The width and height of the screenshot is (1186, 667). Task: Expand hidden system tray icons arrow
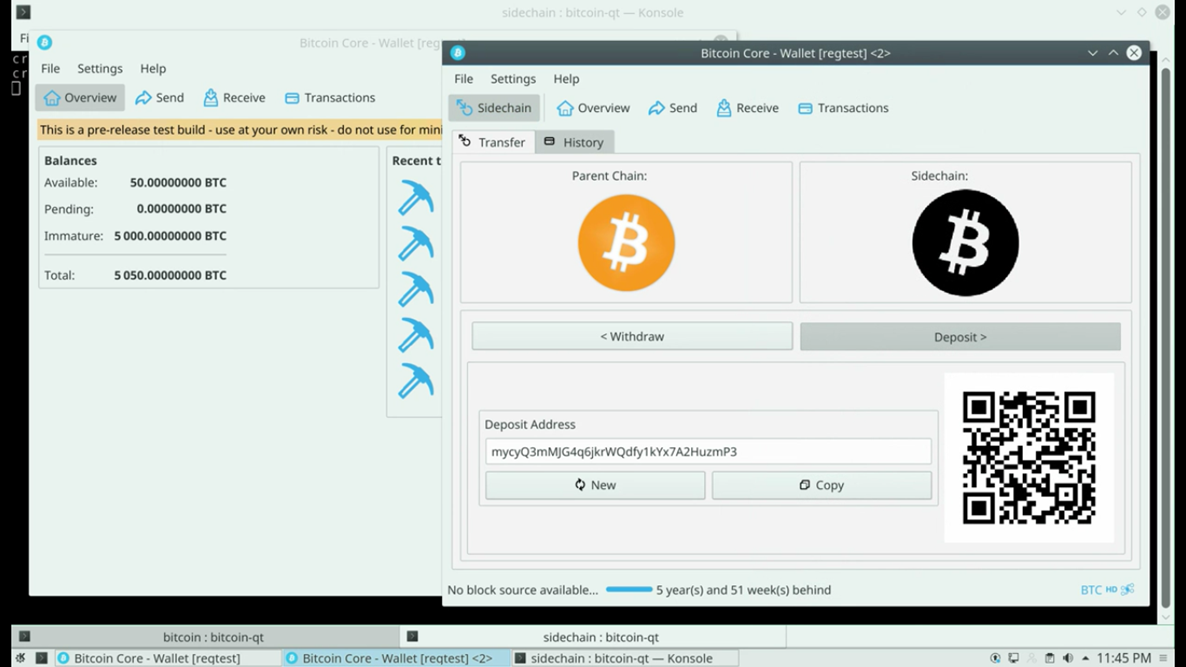click(1085, 658)
